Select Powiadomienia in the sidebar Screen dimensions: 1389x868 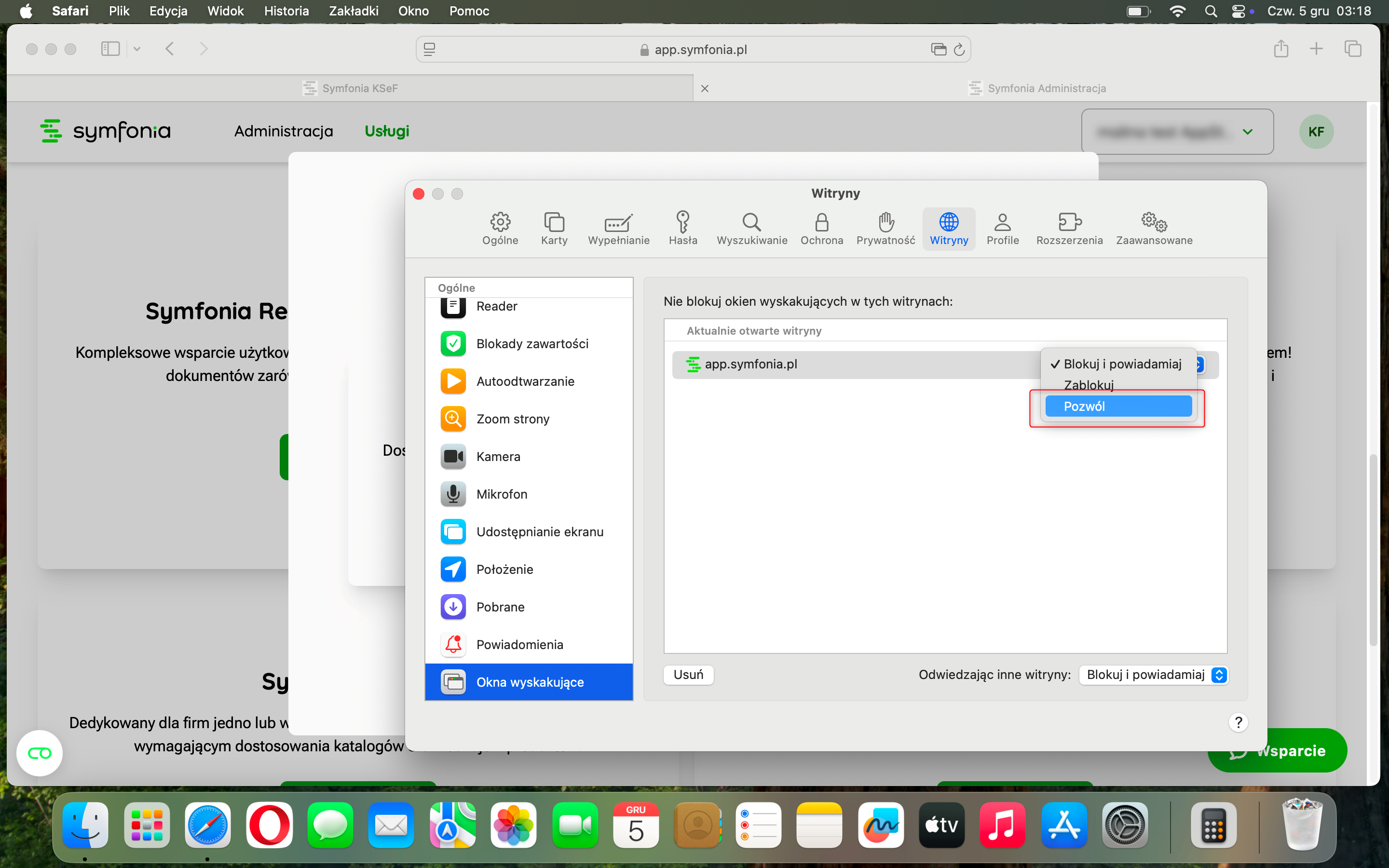529,645
